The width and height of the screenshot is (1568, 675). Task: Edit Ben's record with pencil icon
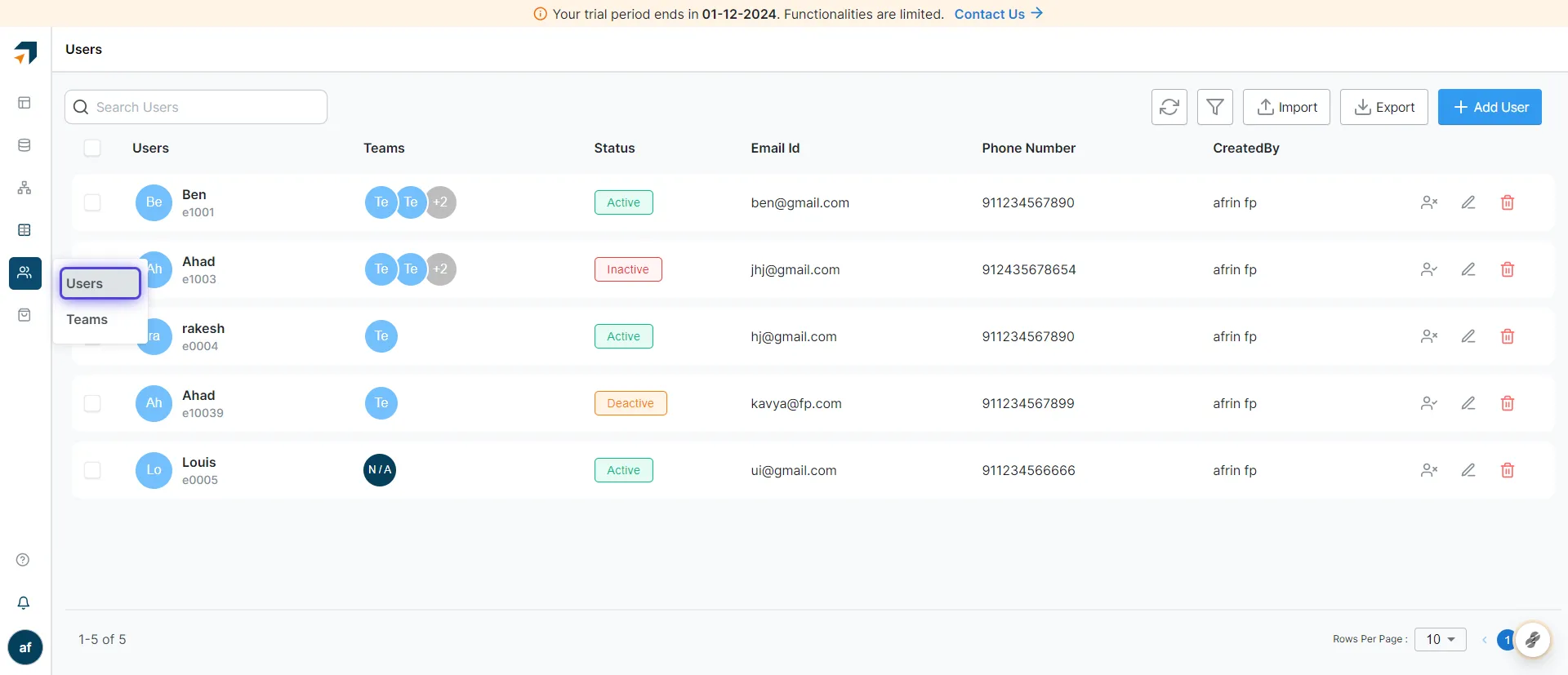point(1468,202)
